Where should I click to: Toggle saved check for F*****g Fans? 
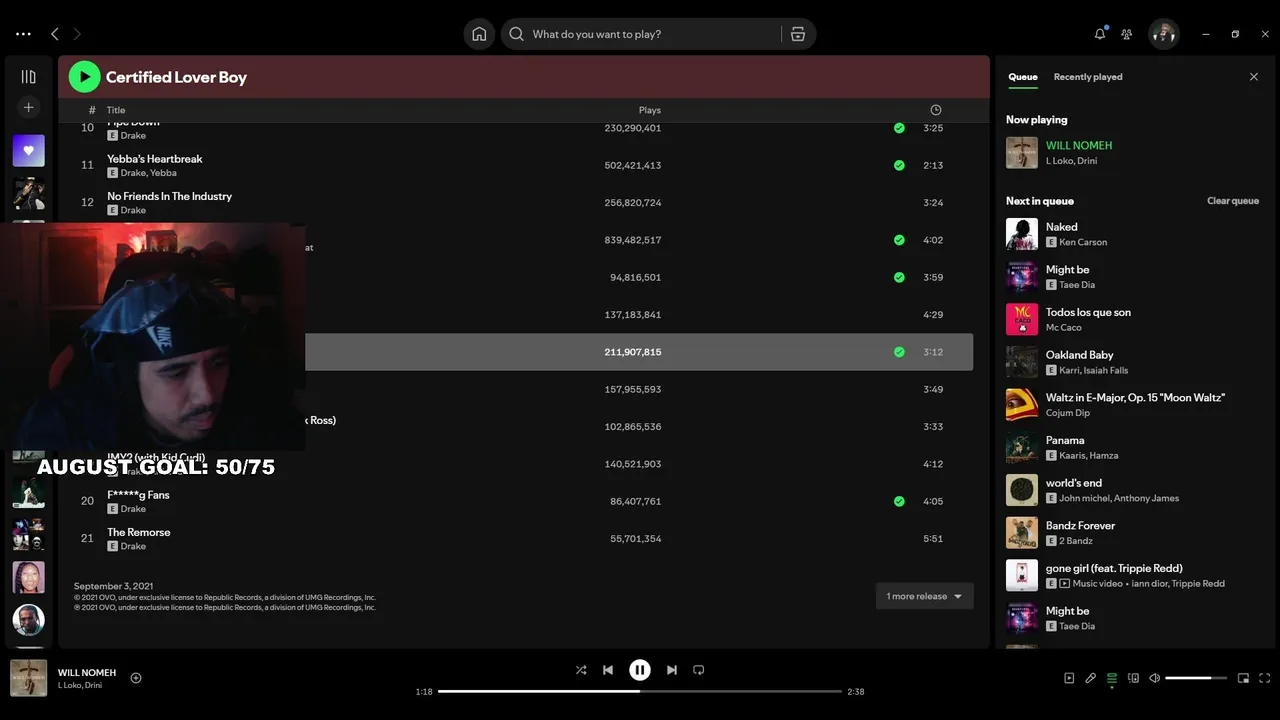tap(899, 501)
